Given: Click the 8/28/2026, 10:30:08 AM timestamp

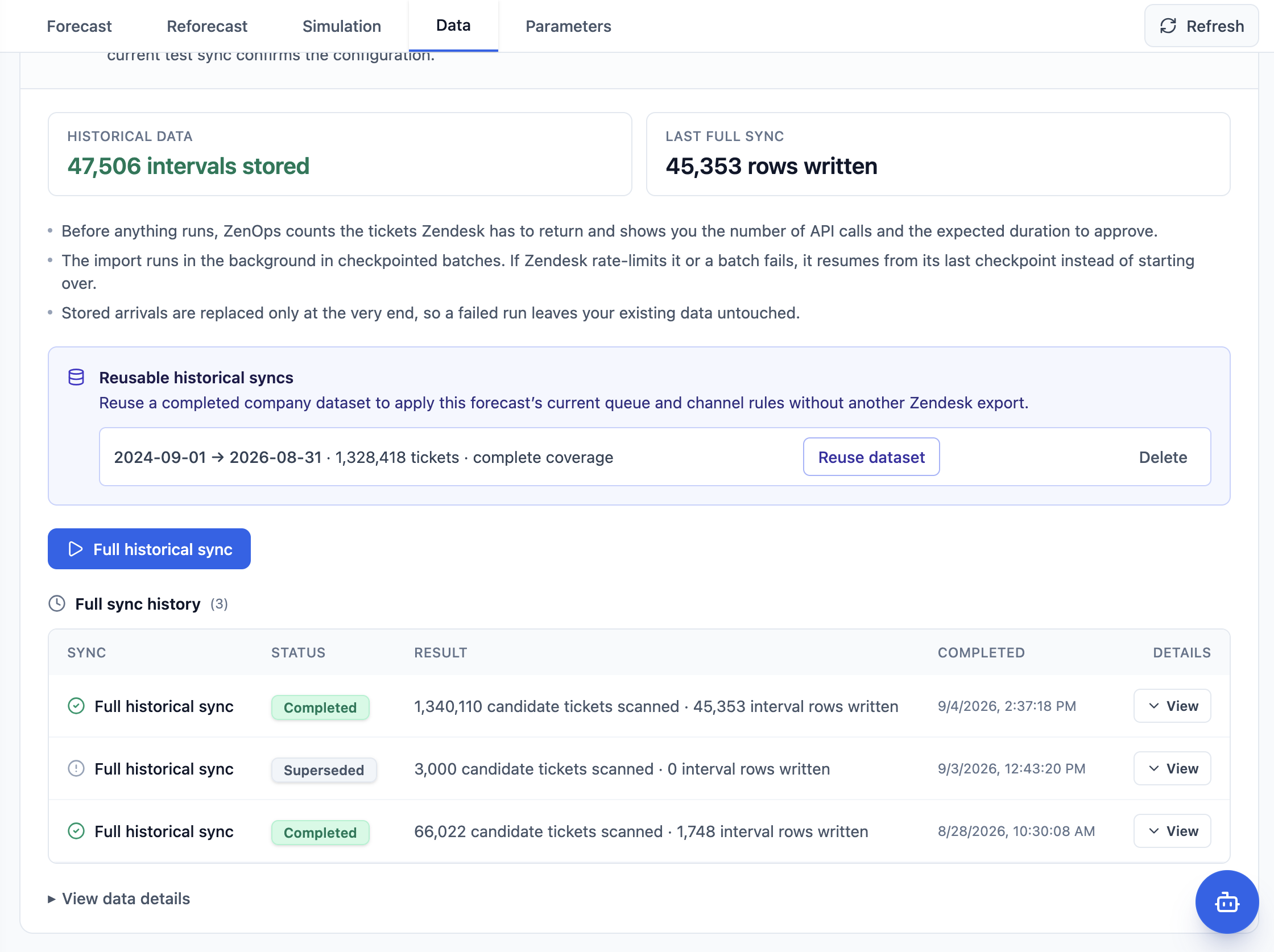Looking at the screenshot, I should (x=1016, y=831).
